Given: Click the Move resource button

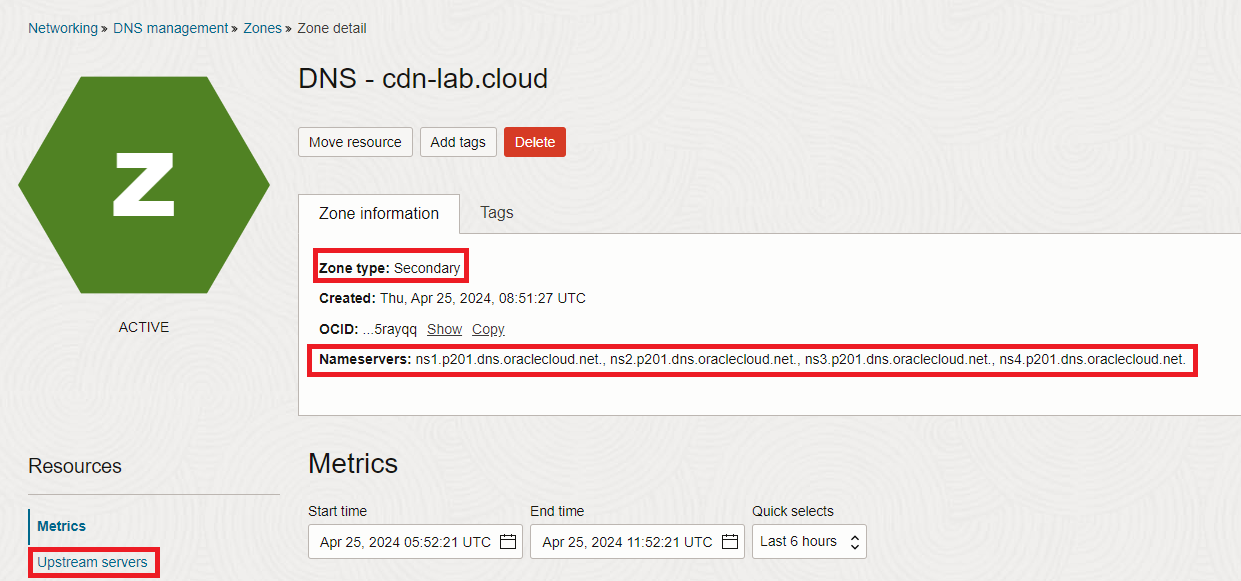Looking at the screenshot, I should 355,142.
